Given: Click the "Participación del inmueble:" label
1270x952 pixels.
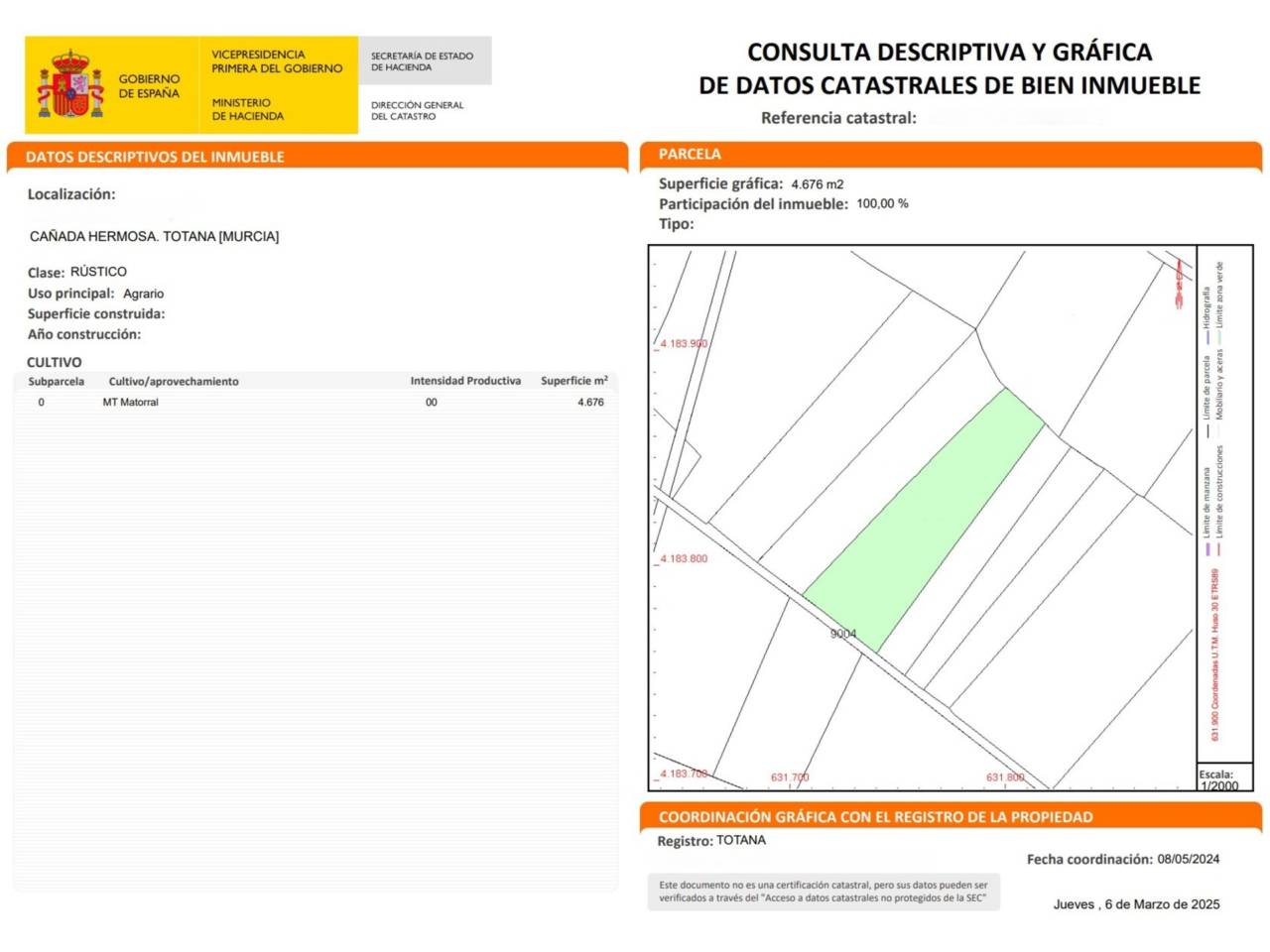Looking at the screenshot, I should pyautogui.click(x=753, y=204).
